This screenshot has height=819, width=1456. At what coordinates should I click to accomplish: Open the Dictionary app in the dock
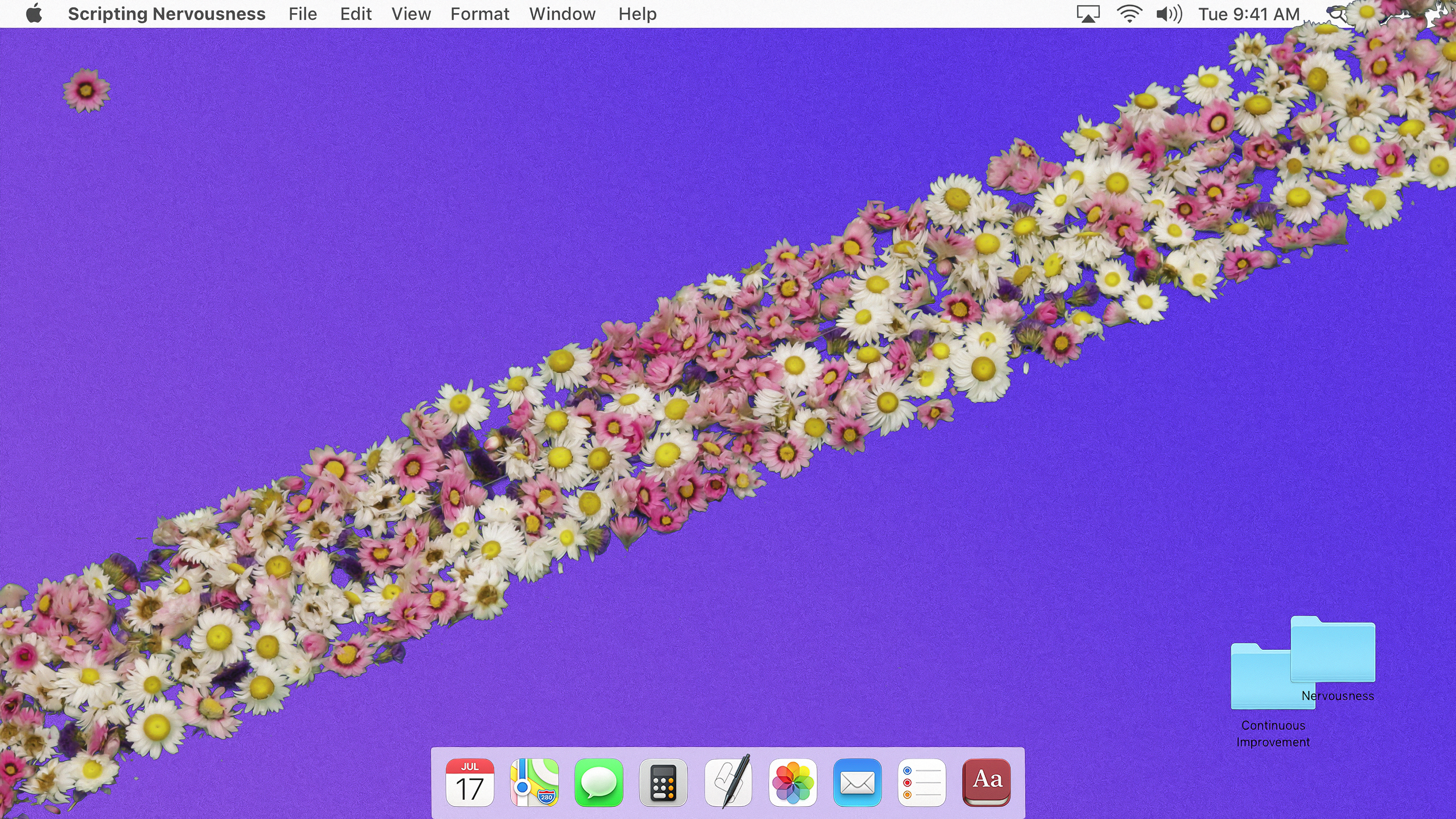click(986, 783)
